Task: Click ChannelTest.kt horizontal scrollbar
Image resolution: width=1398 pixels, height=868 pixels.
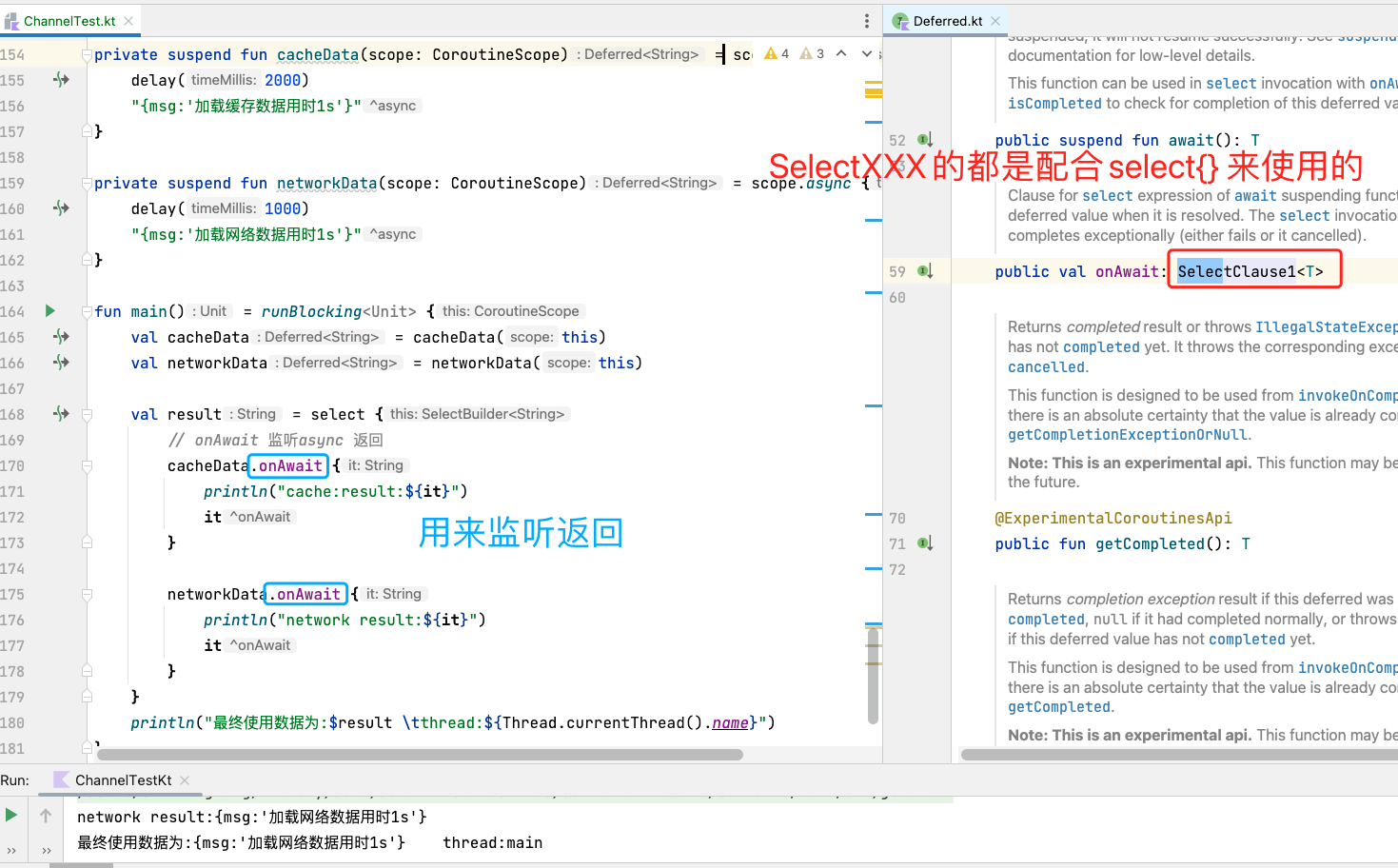Action: (419, 755)
